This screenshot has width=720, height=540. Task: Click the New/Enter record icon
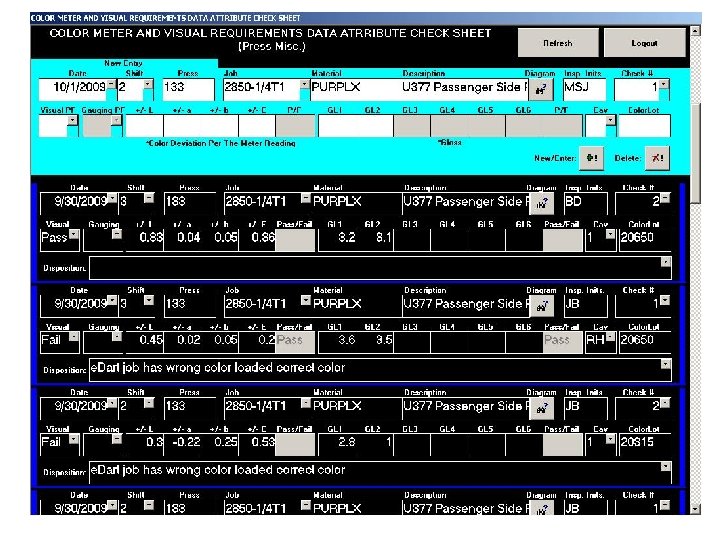[591, 158]
